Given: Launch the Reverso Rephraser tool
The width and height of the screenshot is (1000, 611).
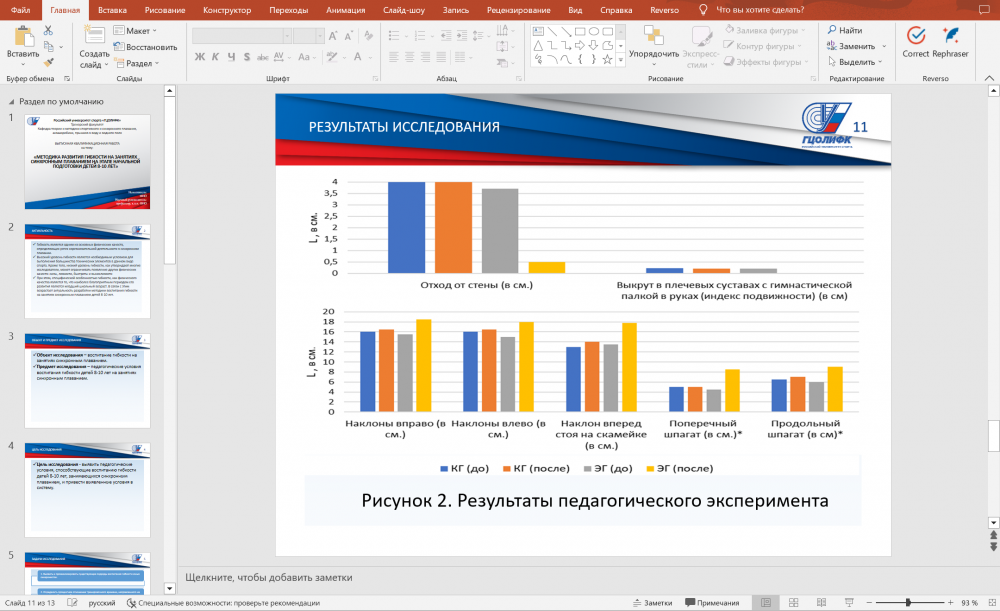Looking at the screenshot, I should click(950, 42).
